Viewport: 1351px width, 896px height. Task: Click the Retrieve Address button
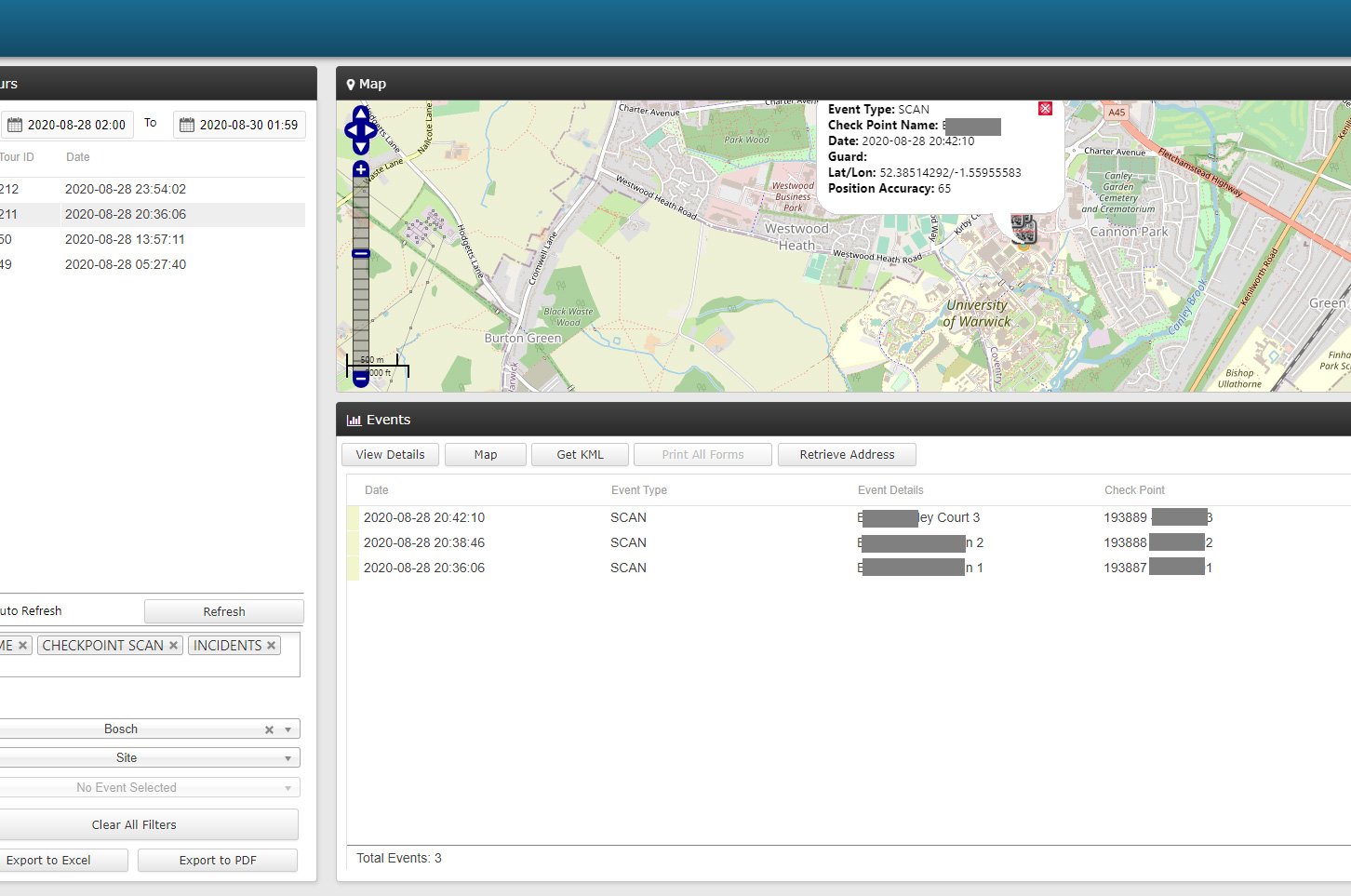(x=847, y=454)
